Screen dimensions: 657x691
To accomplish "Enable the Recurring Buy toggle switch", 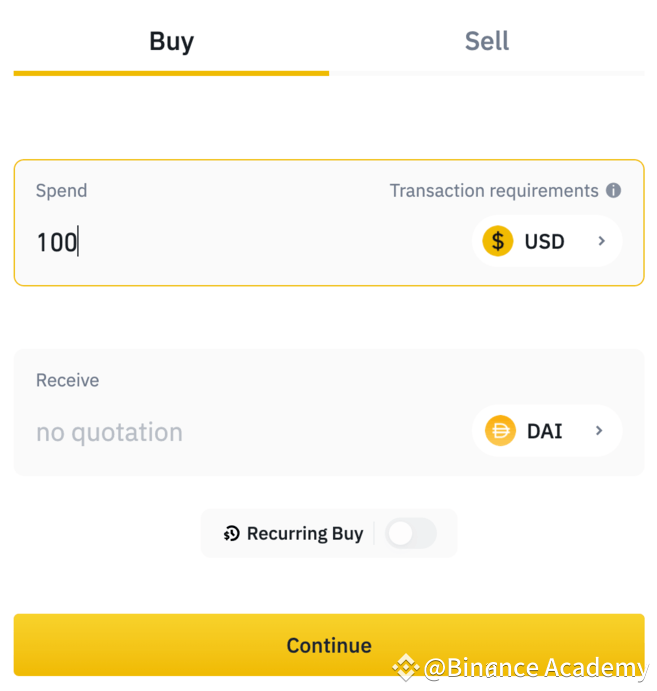I will (411, 534).
